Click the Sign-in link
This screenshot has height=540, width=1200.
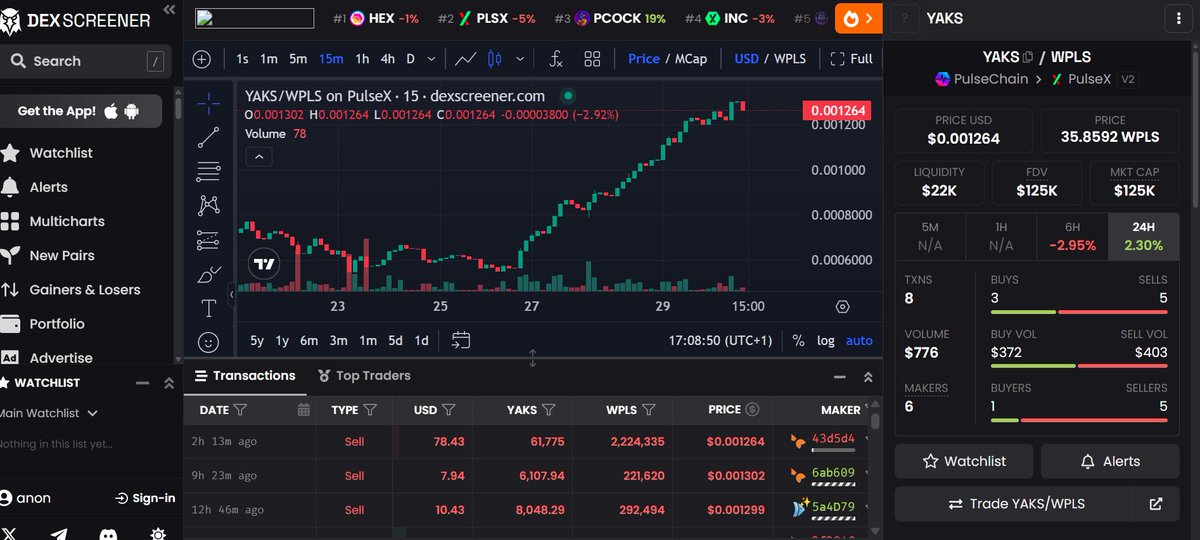coord(145,498)
